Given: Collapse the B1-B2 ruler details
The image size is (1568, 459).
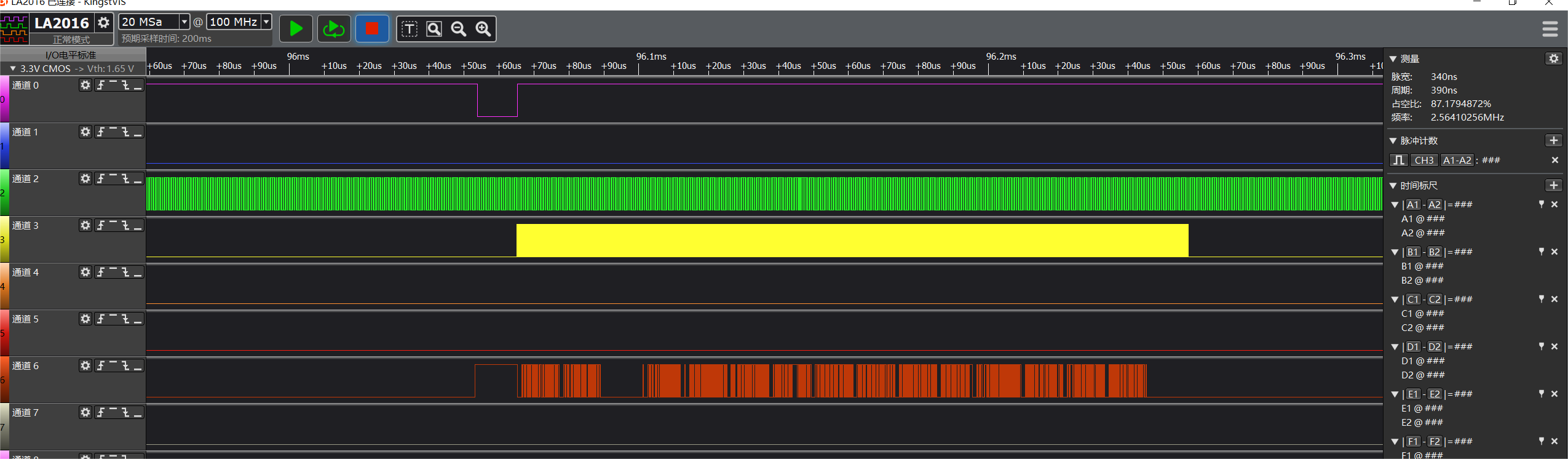Looking at the screenshot, I should point(1395,252).
